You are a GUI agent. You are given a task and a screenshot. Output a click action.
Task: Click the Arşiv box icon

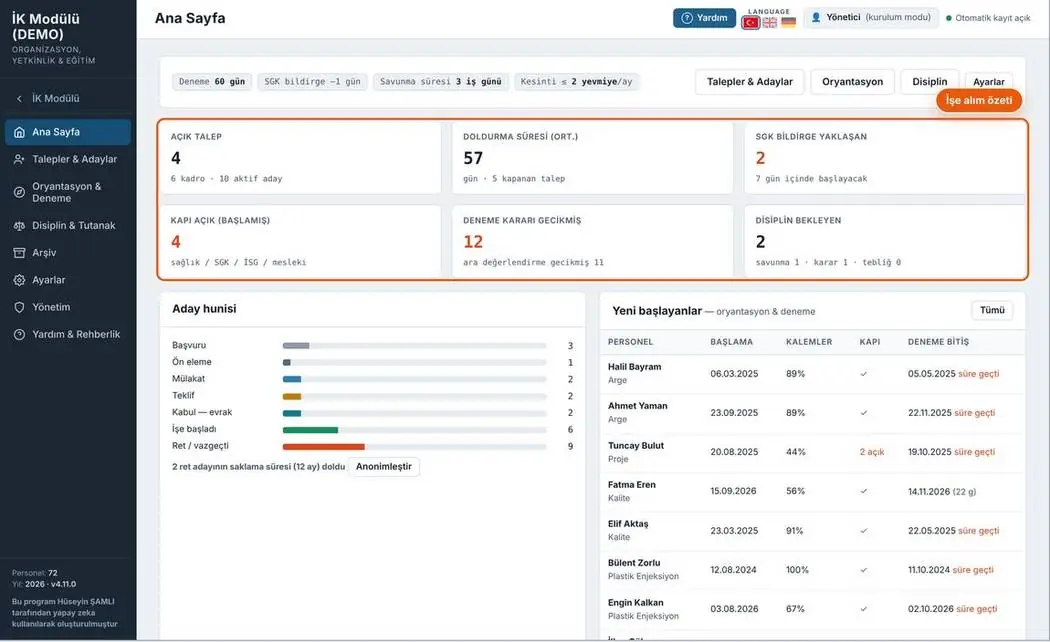point(19,253)
